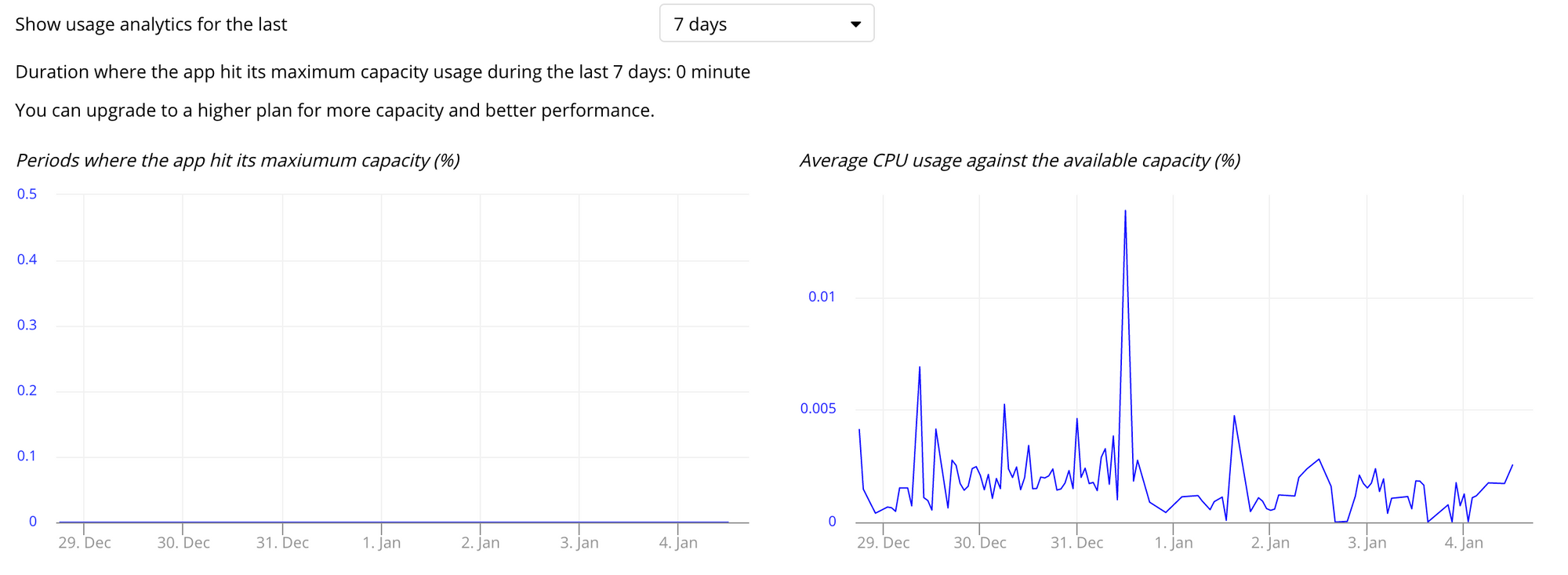
Task: Click 29. Dec label on the maximum capacity chart
Action: pyautogui.click(x=85, y=543)
